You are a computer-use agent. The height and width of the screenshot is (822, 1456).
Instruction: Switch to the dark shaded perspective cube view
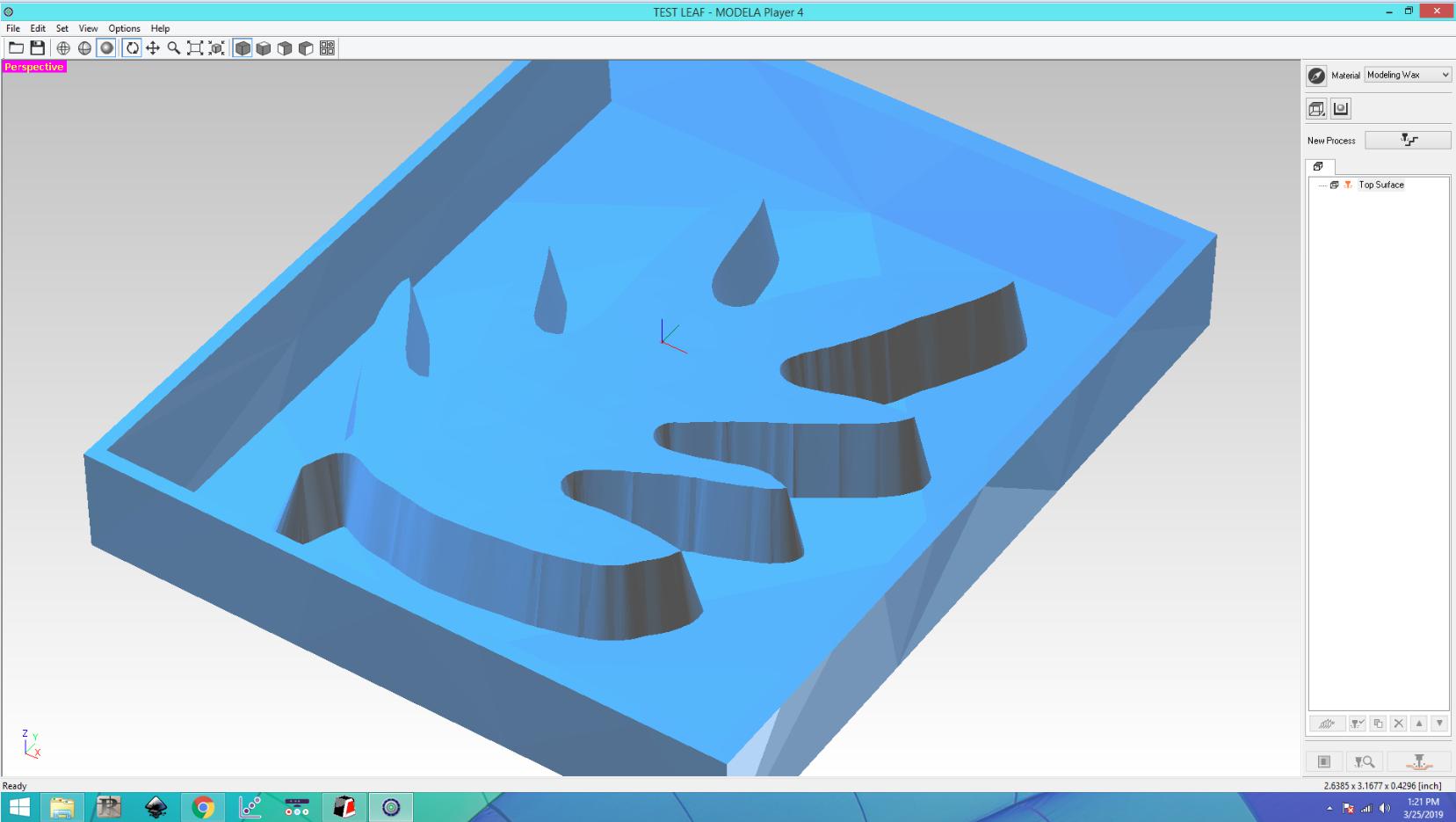click(x=243, y=48)
